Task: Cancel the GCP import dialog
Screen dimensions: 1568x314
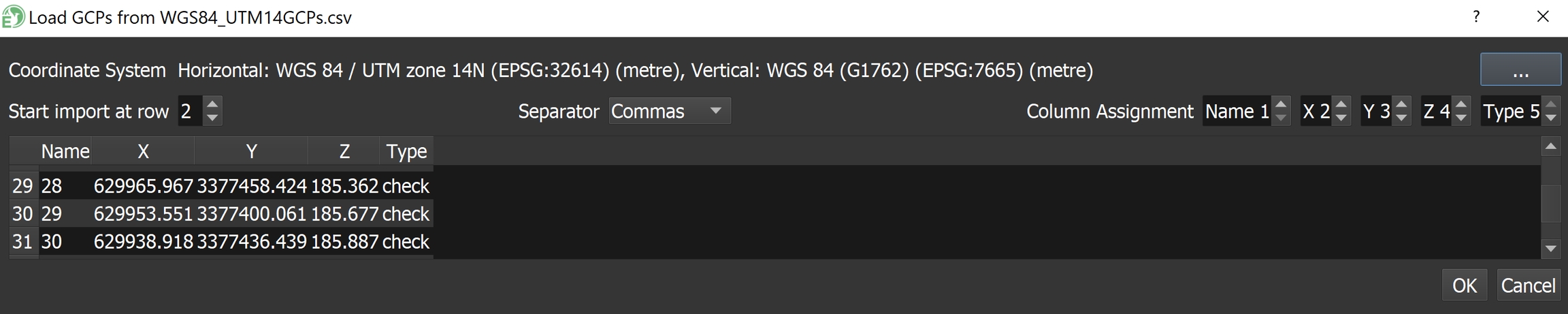Action: (1528, 285)
